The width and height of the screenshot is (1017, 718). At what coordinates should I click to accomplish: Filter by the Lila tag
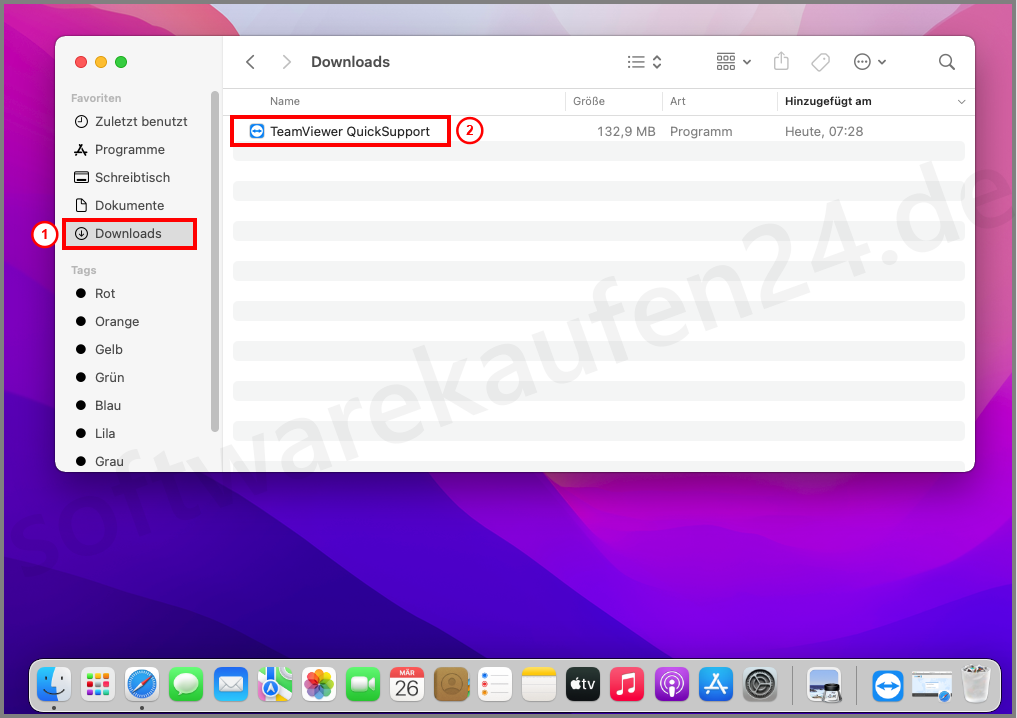point(96,433)
